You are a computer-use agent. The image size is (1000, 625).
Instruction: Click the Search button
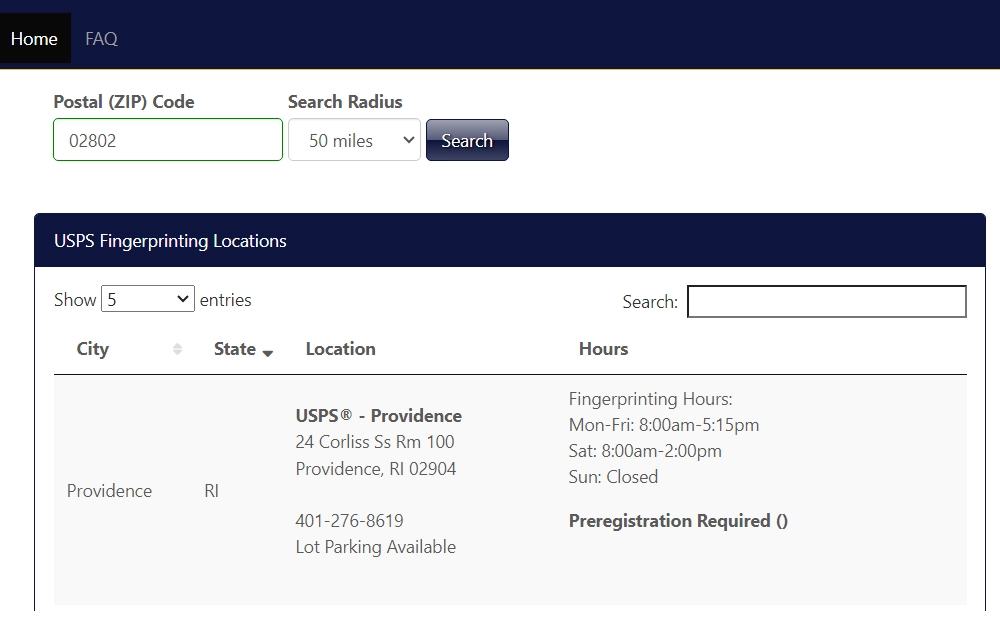click(467, 140)
